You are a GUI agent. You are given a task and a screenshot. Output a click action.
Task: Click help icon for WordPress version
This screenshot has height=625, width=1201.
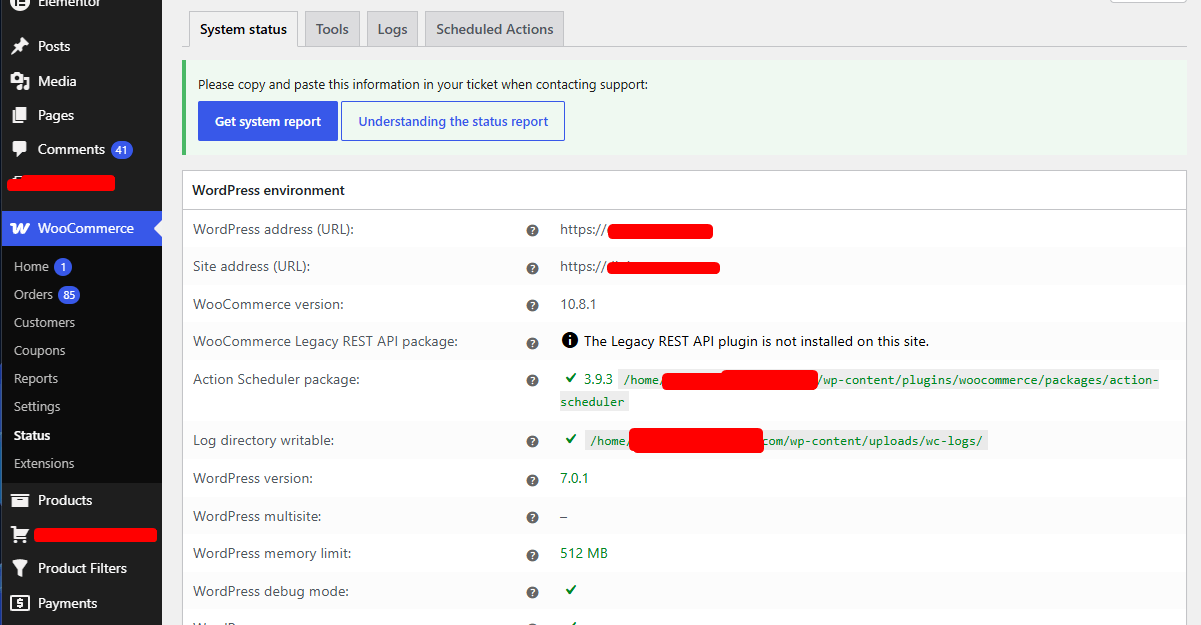tap(532, 480)
